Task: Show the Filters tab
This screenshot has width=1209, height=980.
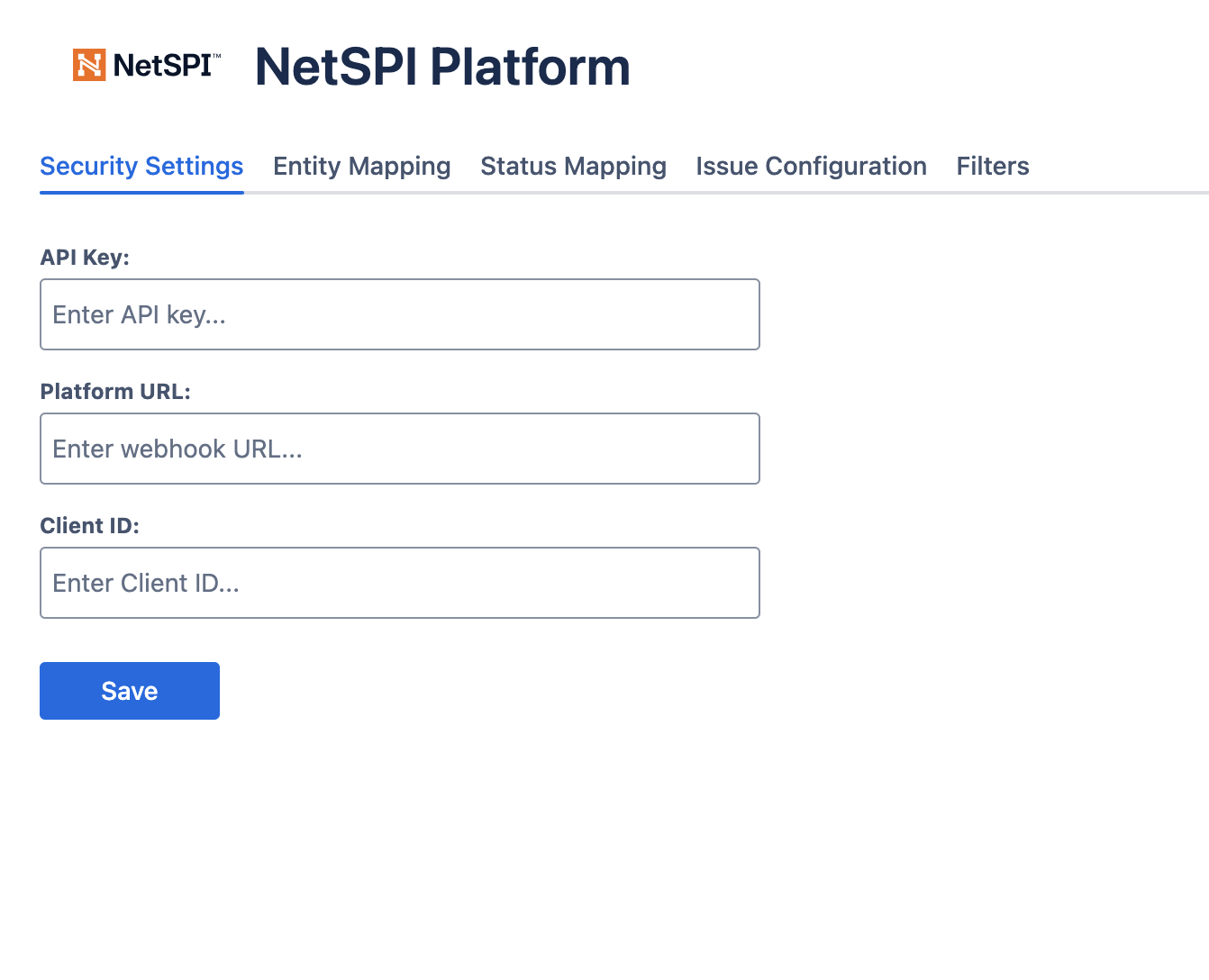Action: point(992,167)
